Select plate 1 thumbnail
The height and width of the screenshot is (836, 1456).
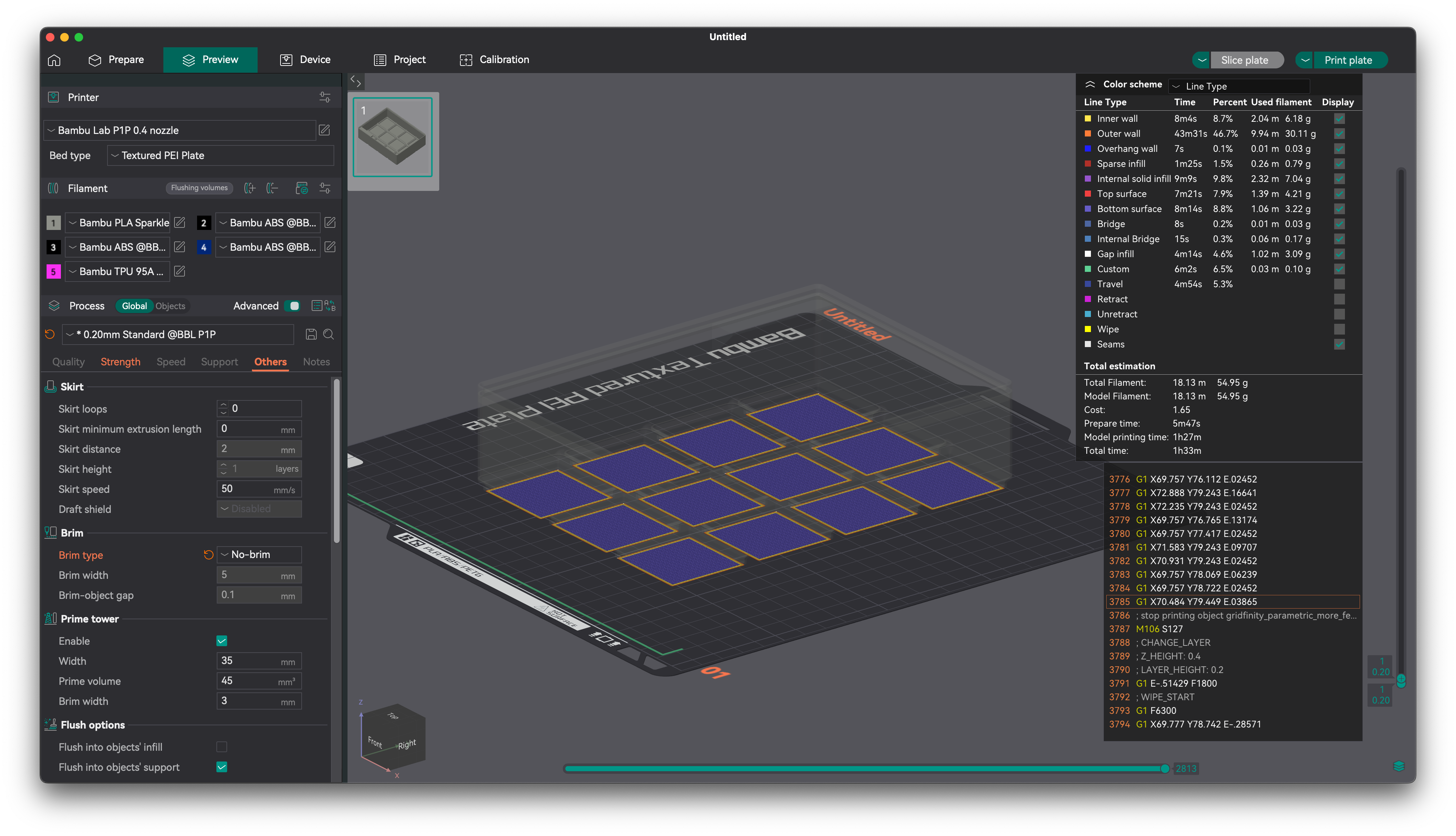click(393, 137)
